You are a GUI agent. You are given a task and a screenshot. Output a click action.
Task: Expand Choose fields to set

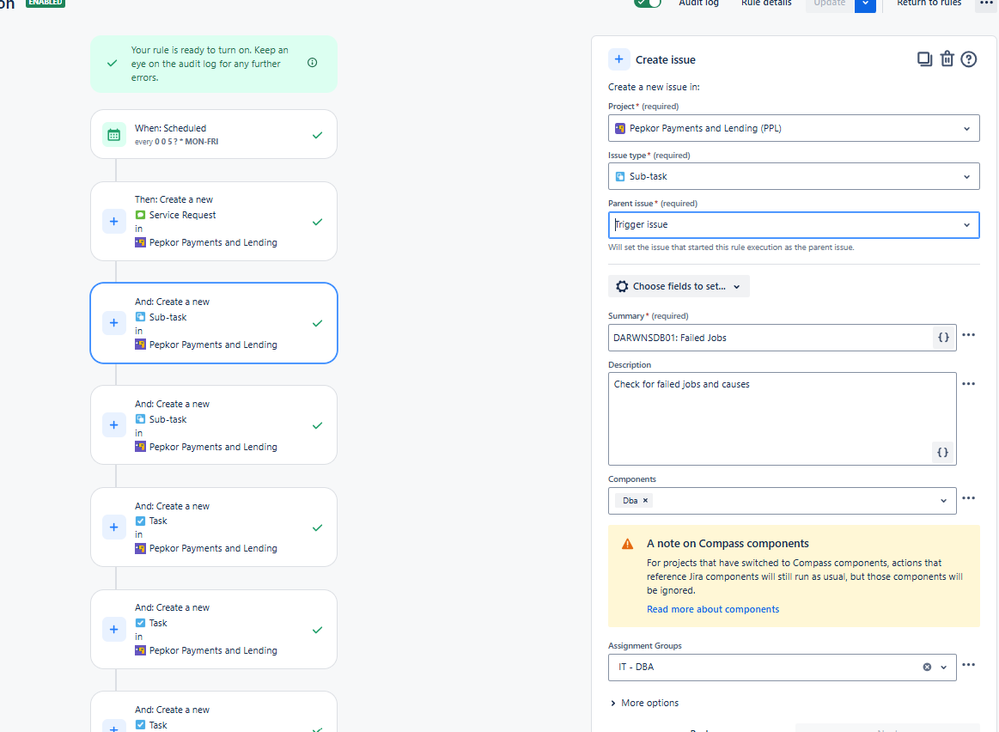(679, 286)
